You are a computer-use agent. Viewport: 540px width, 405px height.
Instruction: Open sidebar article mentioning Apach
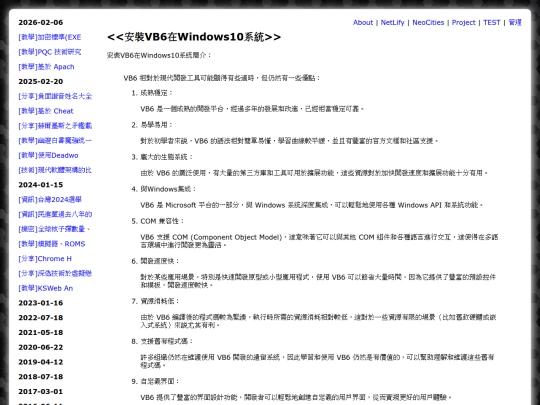(x=46, y=67)
